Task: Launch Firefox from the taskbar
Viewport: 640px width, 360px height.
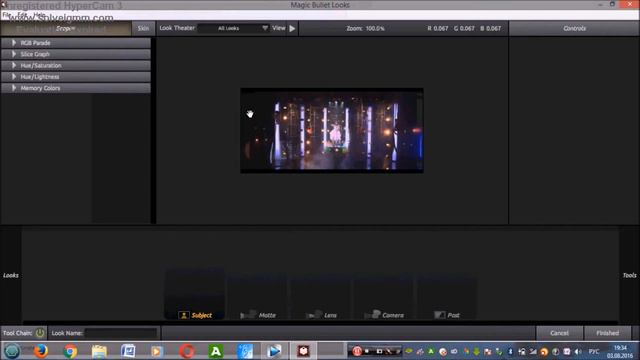Action: pos(41,351)
